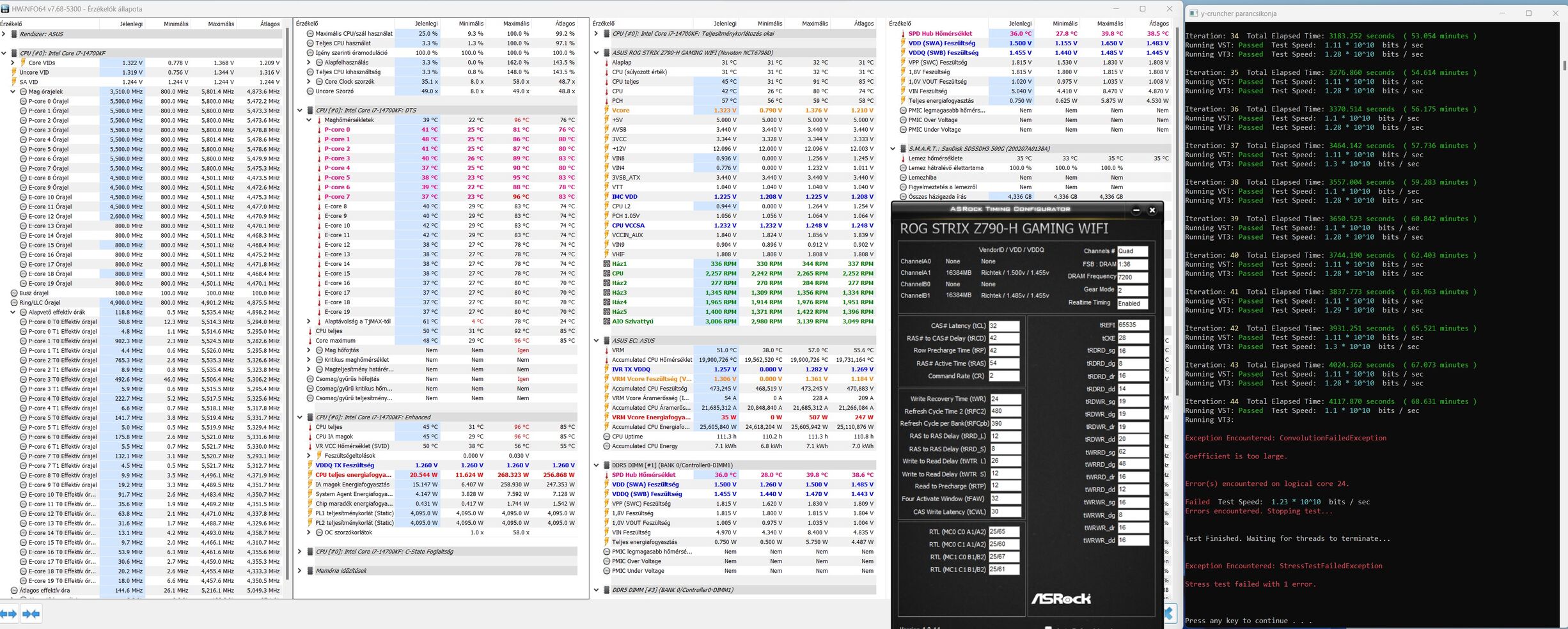The width and height of the screenshot is (1568, 629).
Task: Expand the 'Alaptávolság a TjMAX-tól' node
Action: pos(309,322)
